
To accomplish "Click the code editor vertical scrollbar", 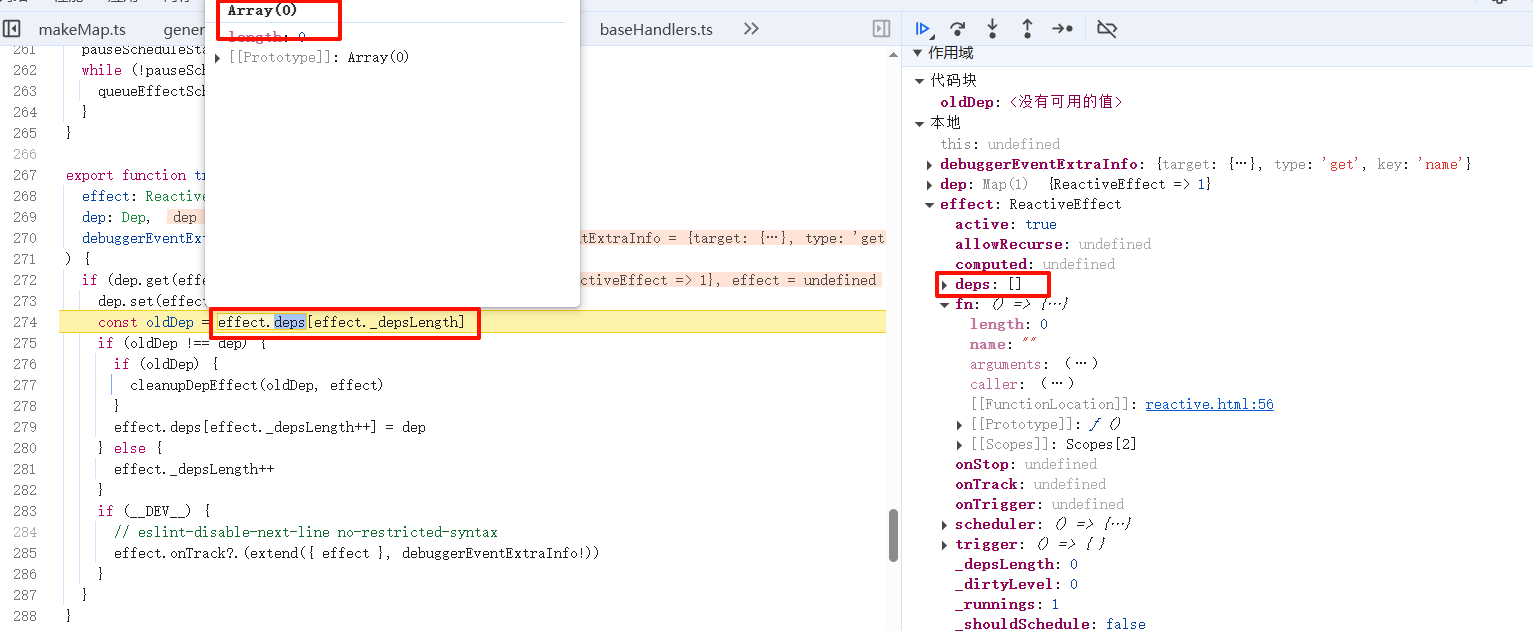I will [x=893, y=536].
